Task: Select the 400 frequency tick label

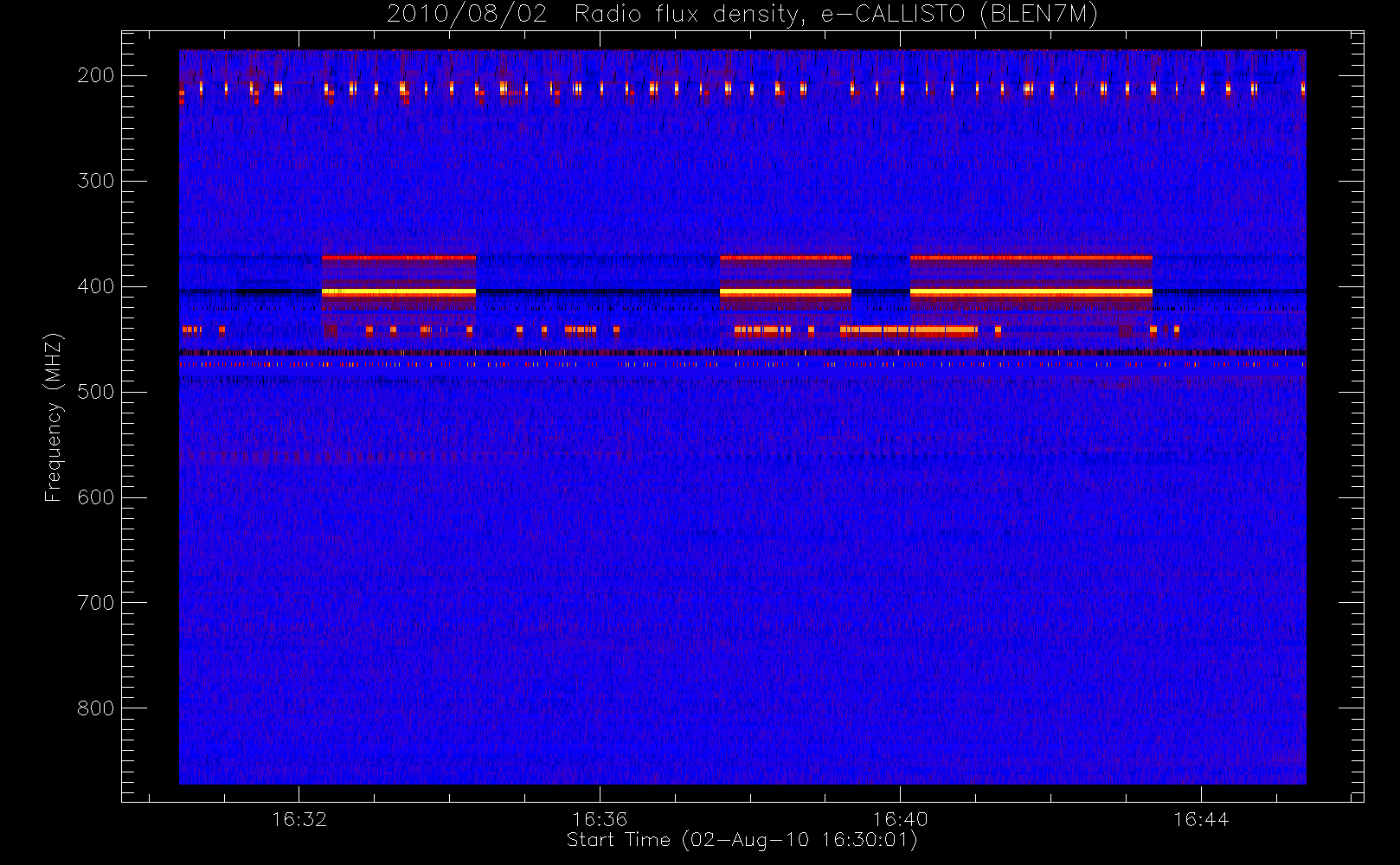Action: tap(96, 286)
